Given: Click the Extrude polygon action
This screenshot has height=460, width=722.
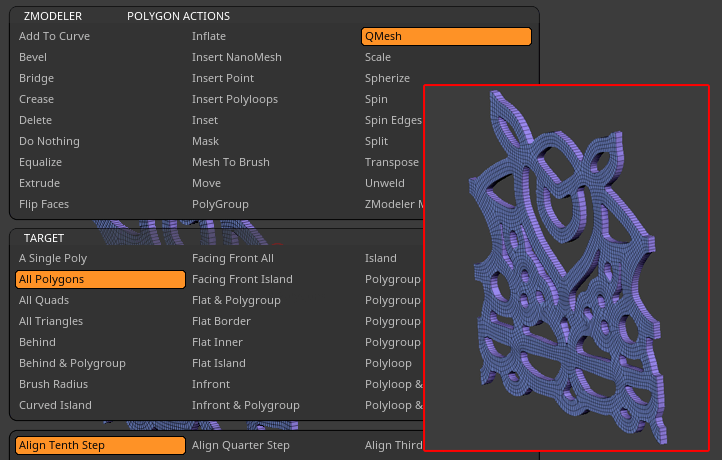Looking at the screenshot, I should coord(40,183).
